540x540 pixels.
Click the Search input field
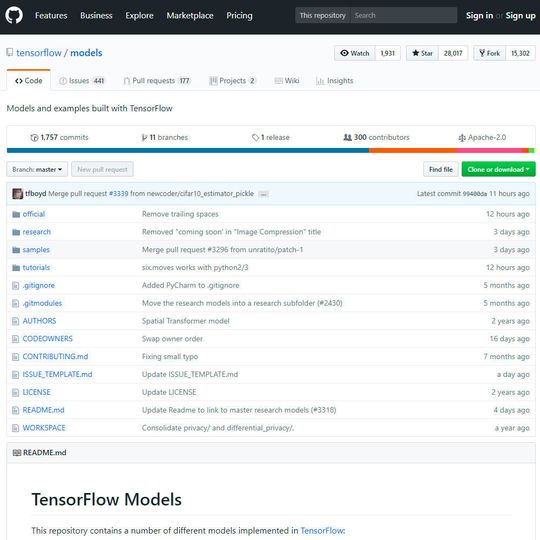click(x=404, y=15)
